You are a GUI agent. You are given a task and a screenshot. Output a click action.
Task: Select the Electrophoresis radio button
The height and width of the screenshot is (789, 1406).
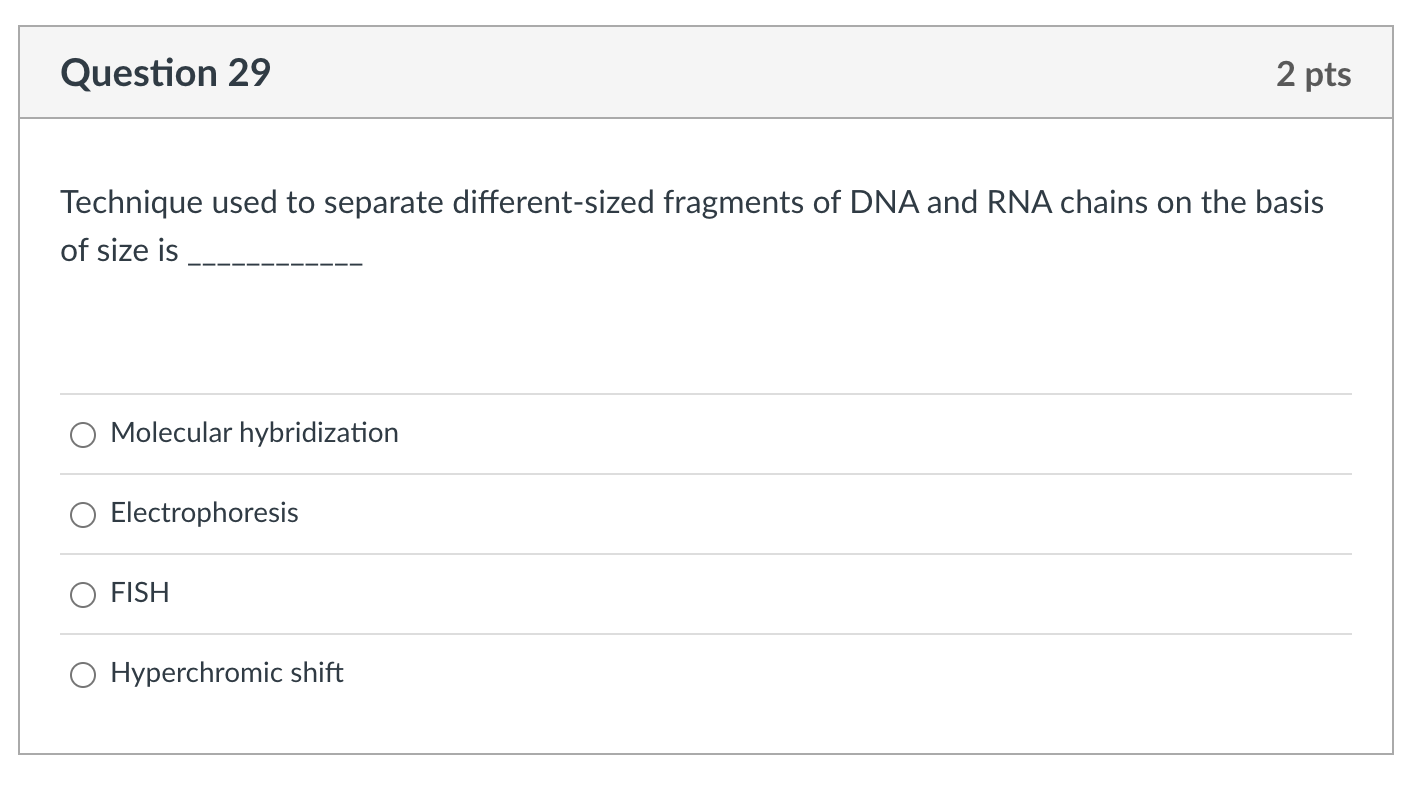coord(83,515)
